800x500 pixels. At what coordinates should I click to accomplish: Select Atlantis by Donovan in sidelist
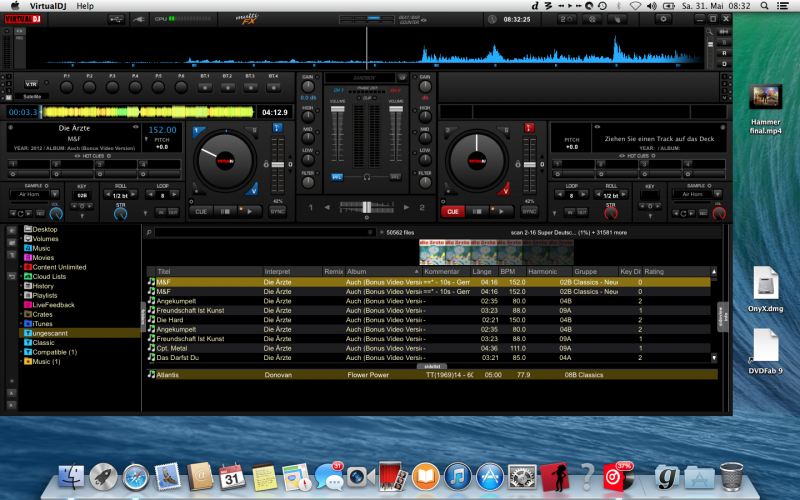tap(432, 374)
